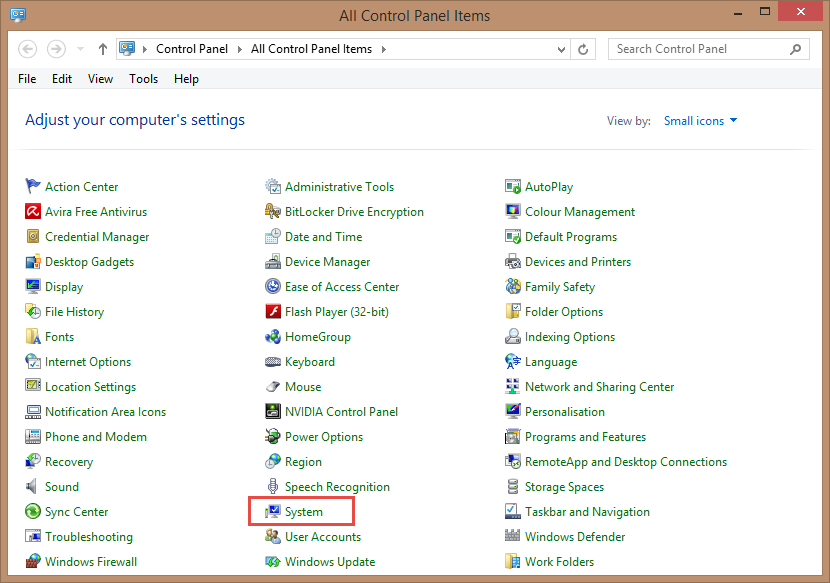Go back with the Back arrow button
The width and height of the screenshot is (830, 583).
(x=28, y=49)
